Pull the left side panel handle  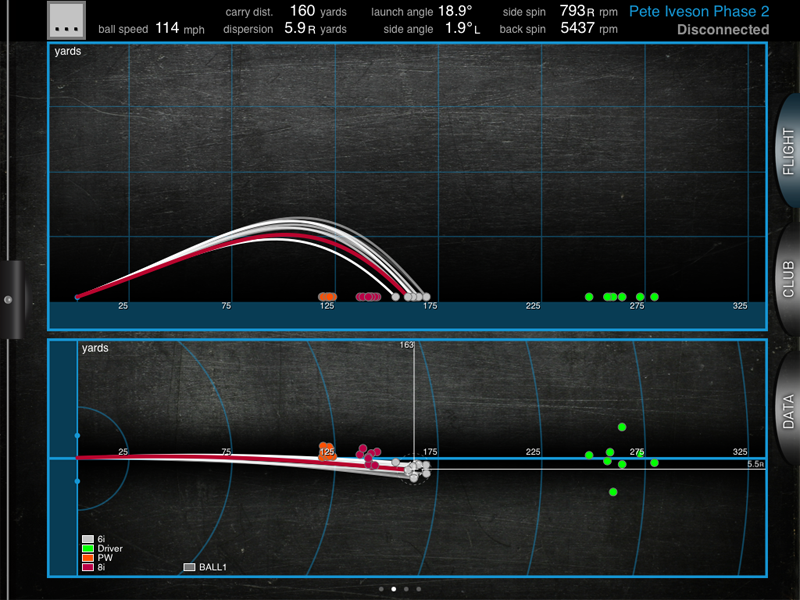click(8, 299)
